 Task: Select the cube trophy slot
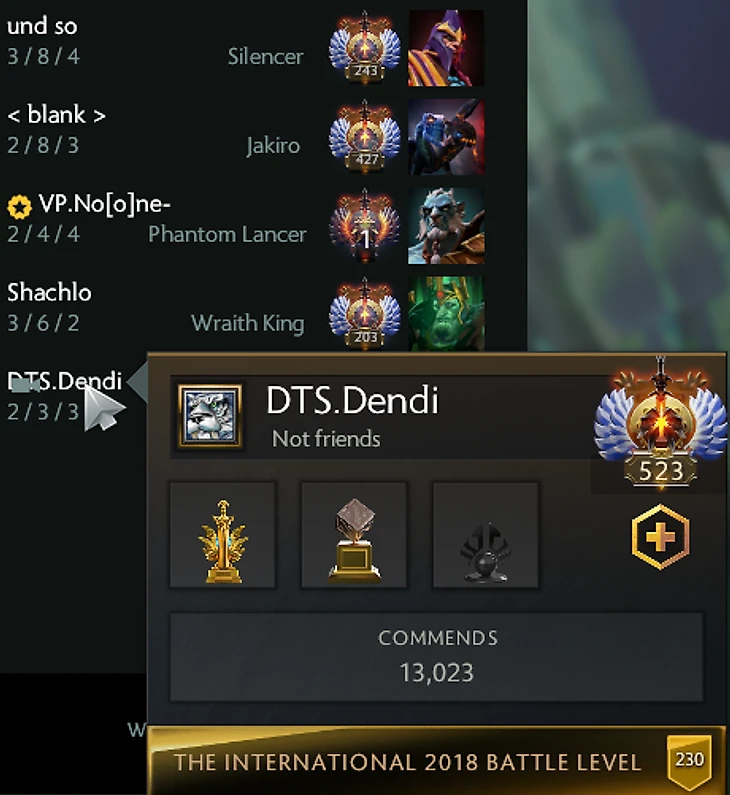click(x=354, y=535)
